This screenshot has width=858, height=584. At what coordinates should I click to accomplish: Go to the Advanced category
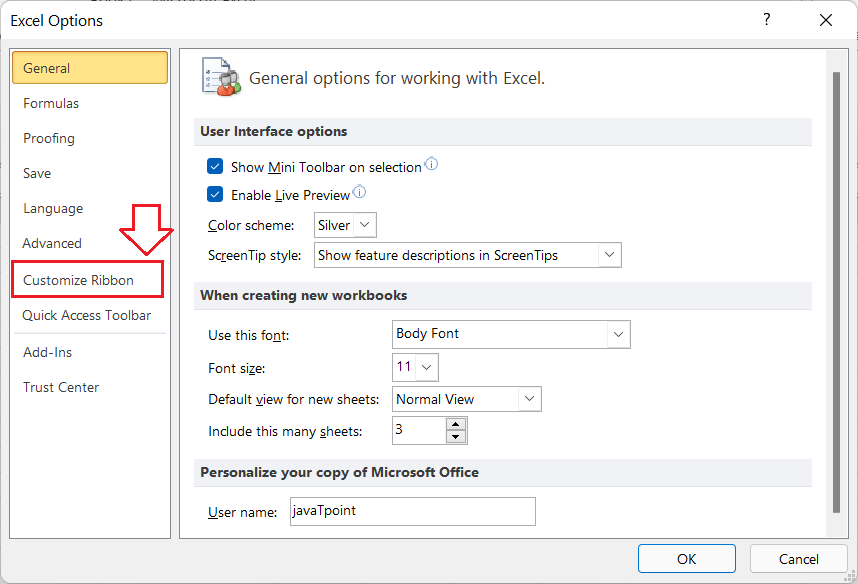(x=52, y=243)
